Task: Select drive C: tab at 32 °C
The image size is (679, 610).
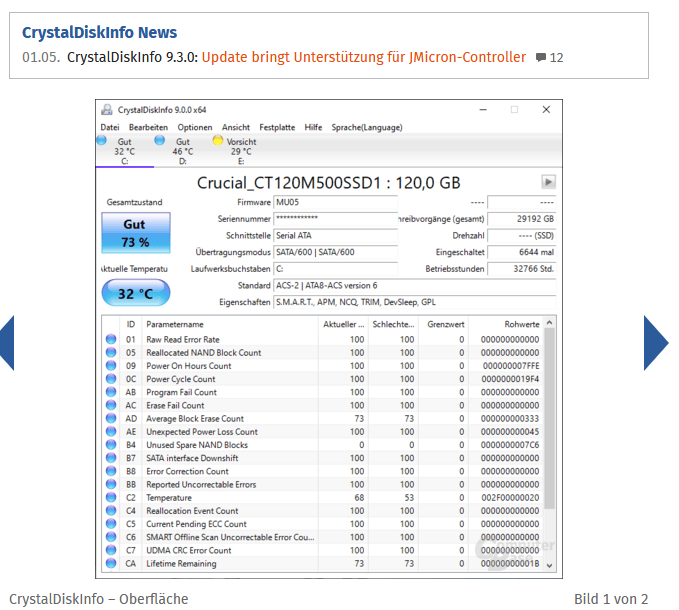Action: [124, 151]
